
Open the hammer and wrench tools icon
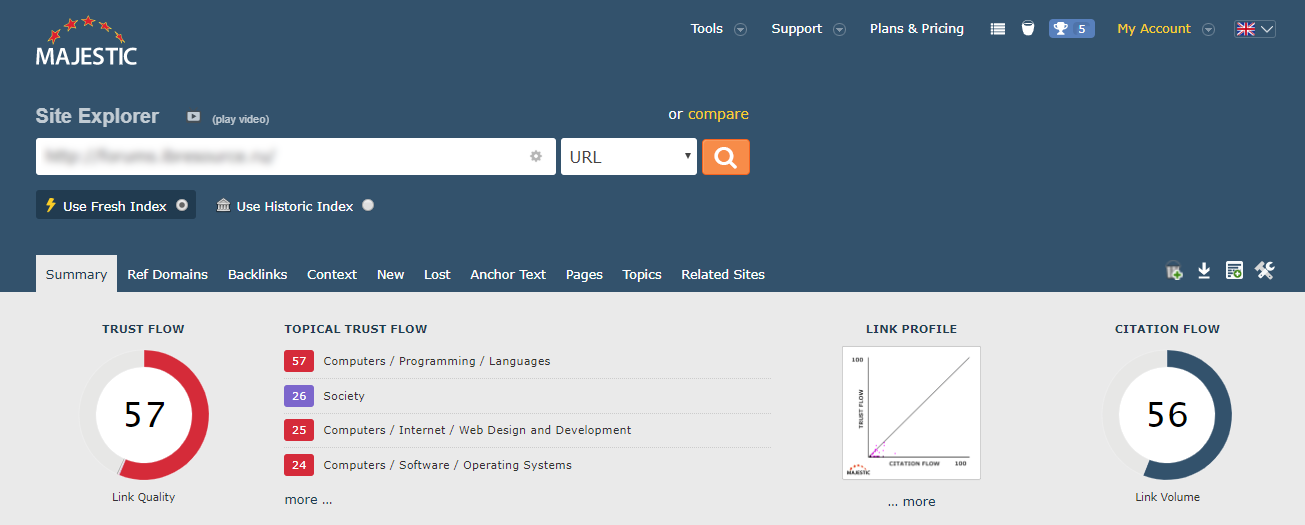click(x=1265, y=271)
